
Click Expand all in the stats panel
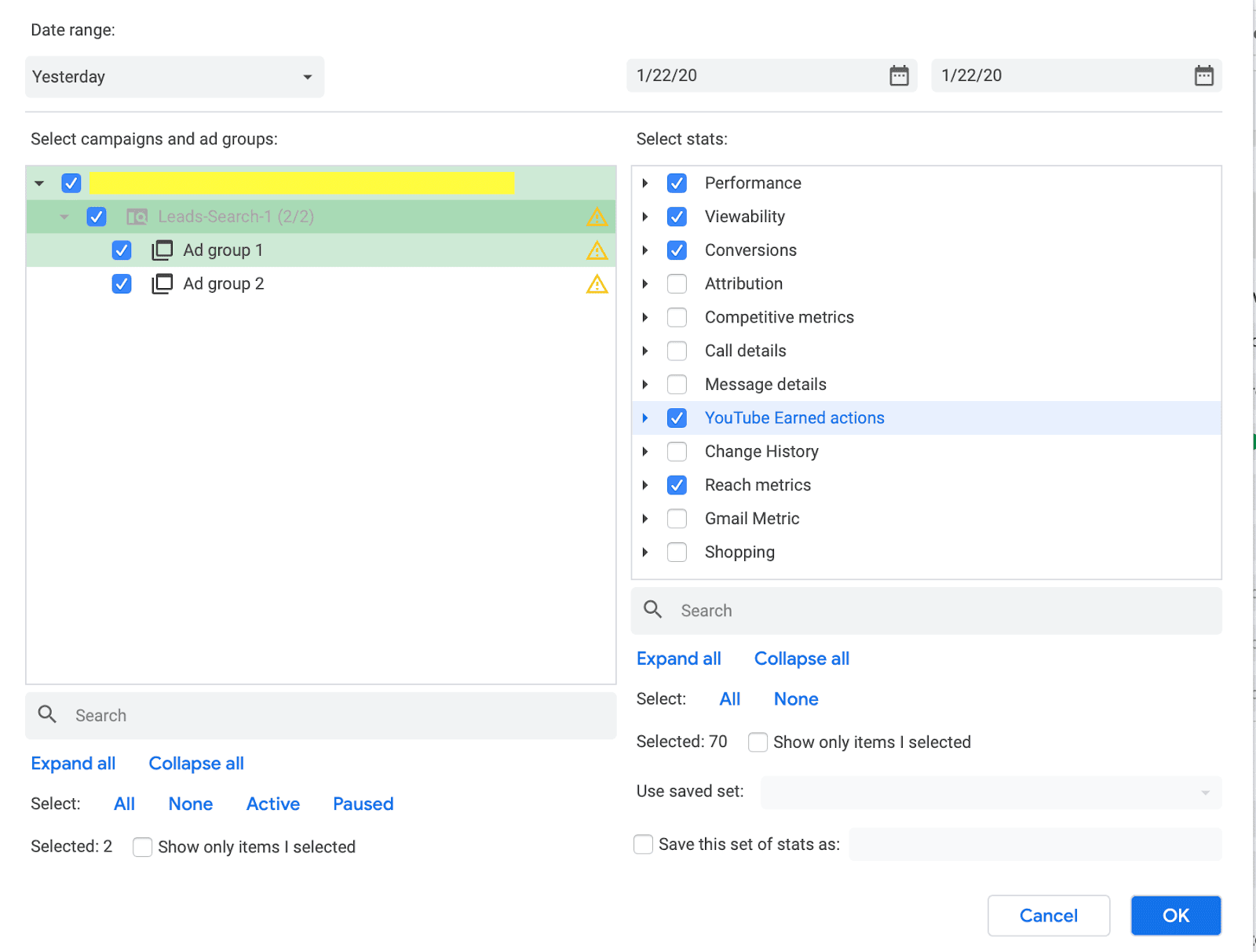coord(678,658)
